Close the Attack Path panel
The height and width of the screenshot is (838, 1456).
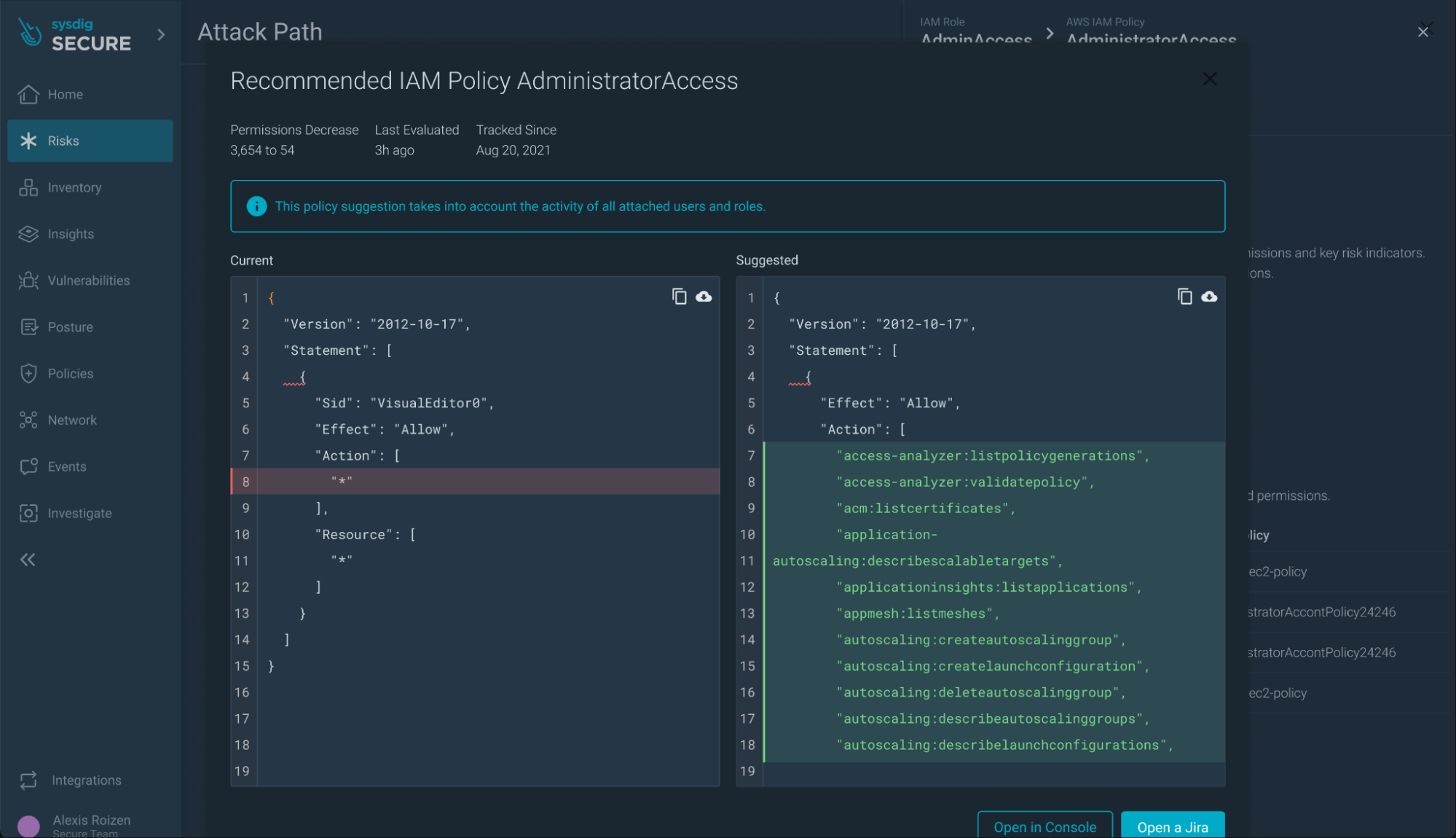[1422, 32]
